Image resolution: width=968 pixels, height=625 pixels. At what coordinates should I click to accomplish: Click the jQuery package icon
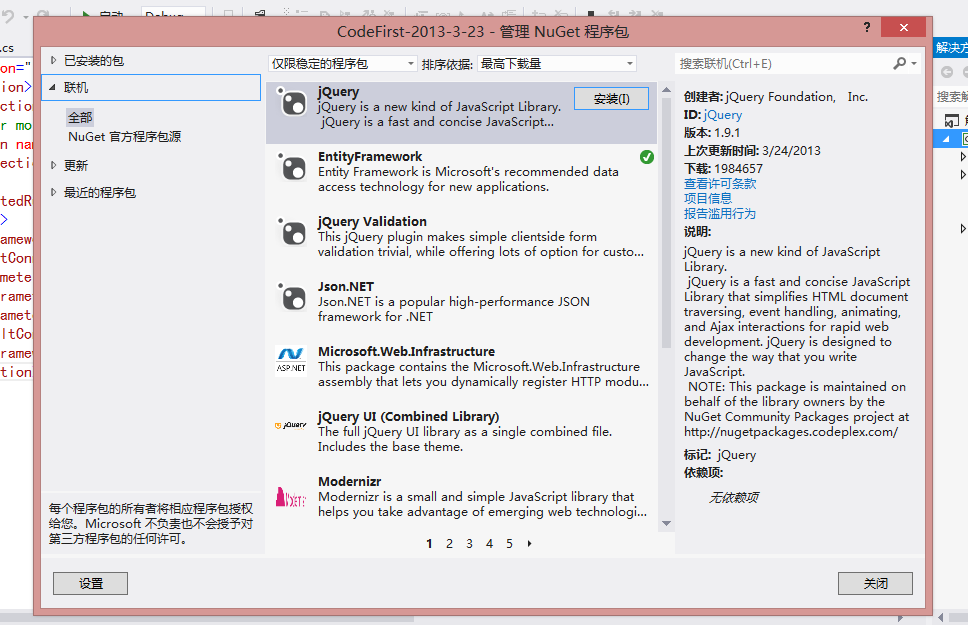click(291, 102)
